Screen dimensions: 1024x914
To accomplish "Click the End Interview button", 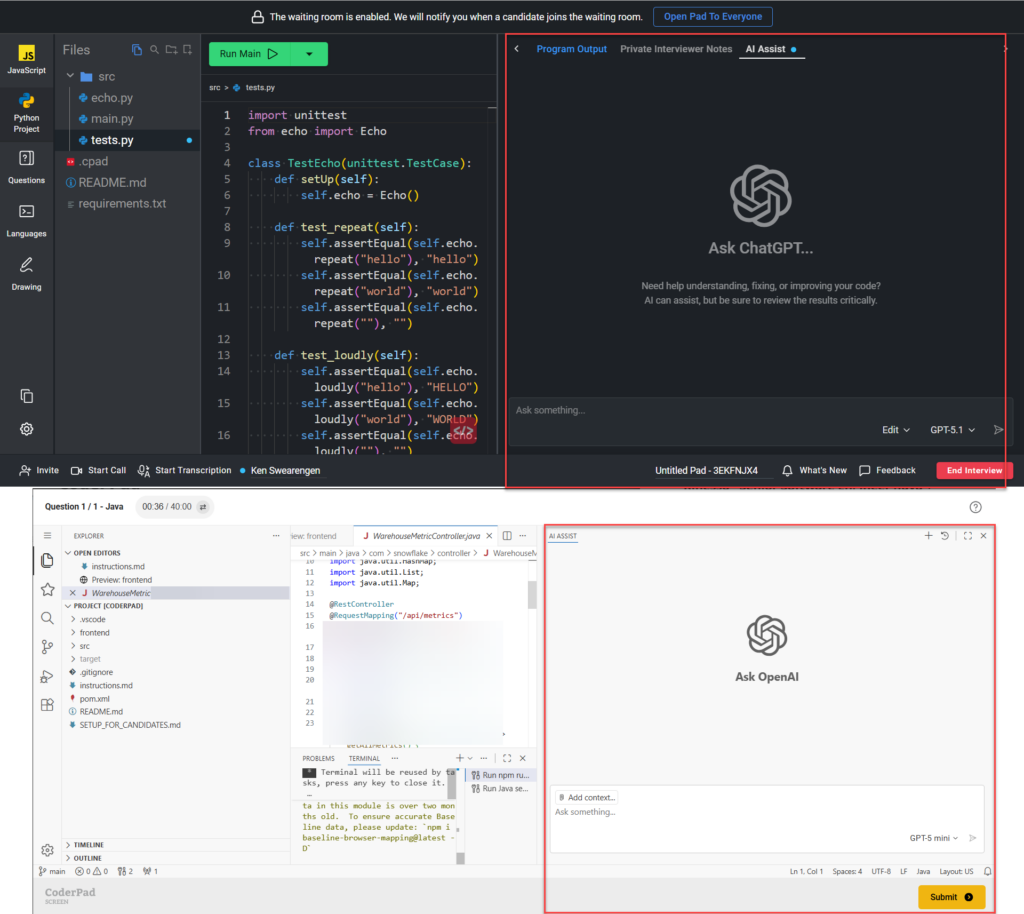I will [x=972, y=470].
